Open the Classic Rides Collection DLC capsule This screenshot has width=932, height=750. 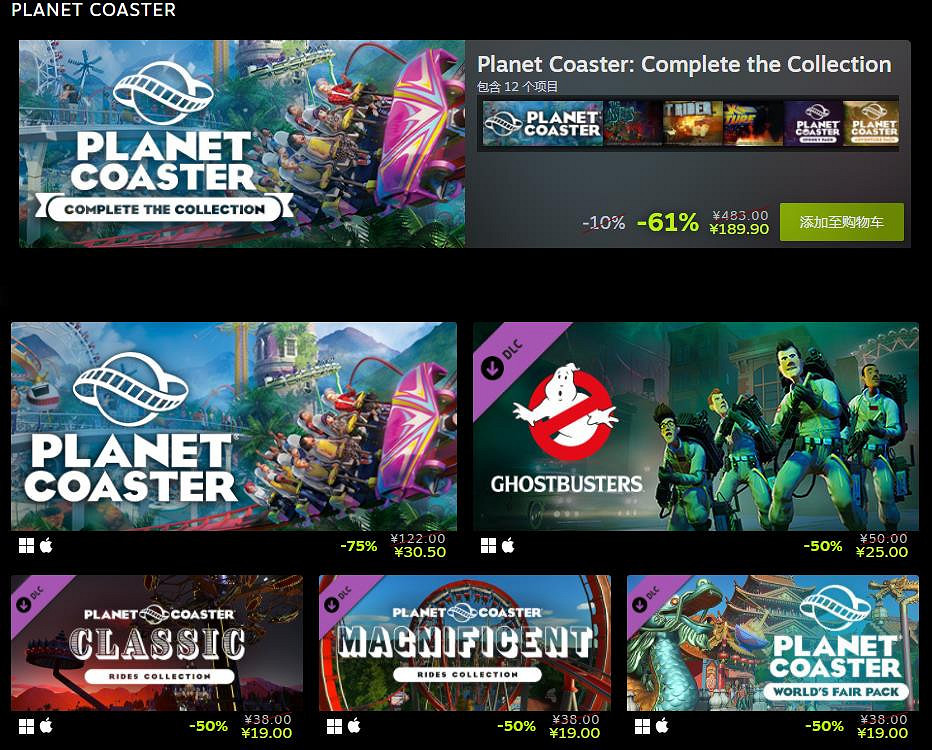click(157, 643)
